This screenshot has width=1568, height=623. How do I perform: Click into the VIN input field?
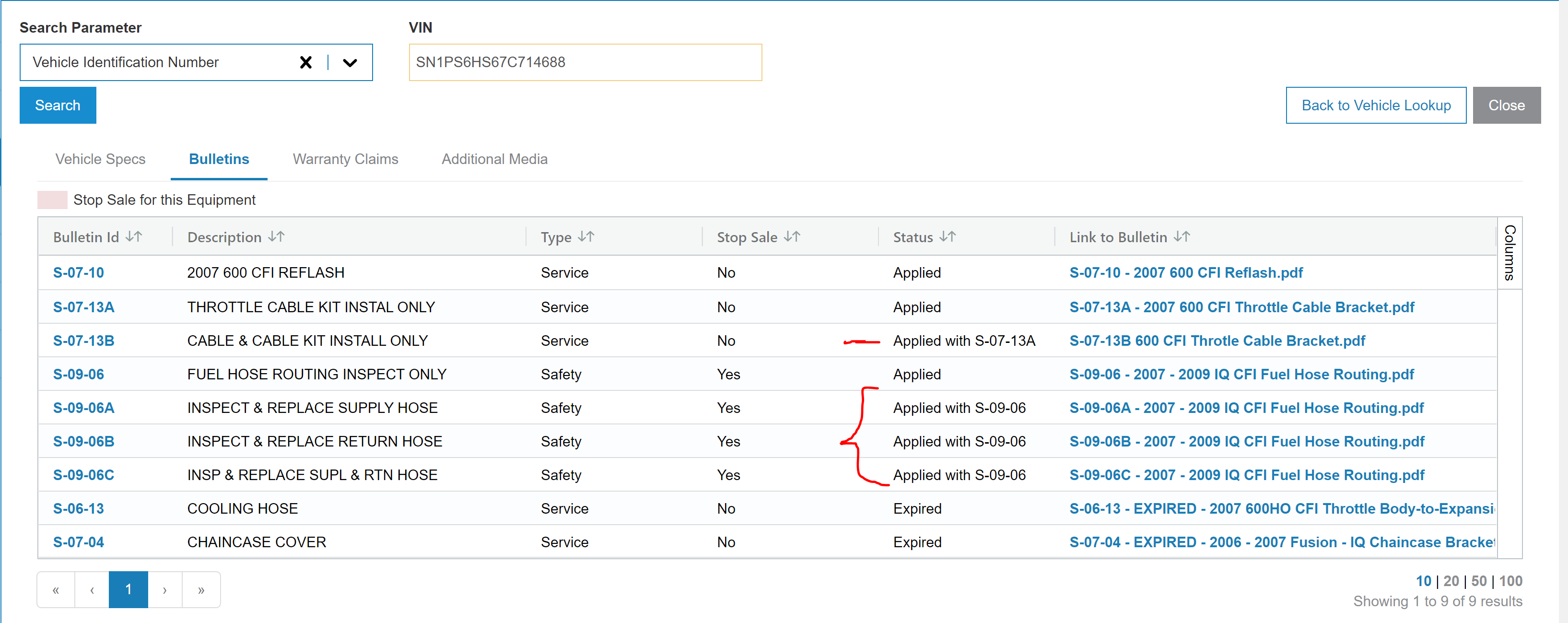tap(585, 62)
